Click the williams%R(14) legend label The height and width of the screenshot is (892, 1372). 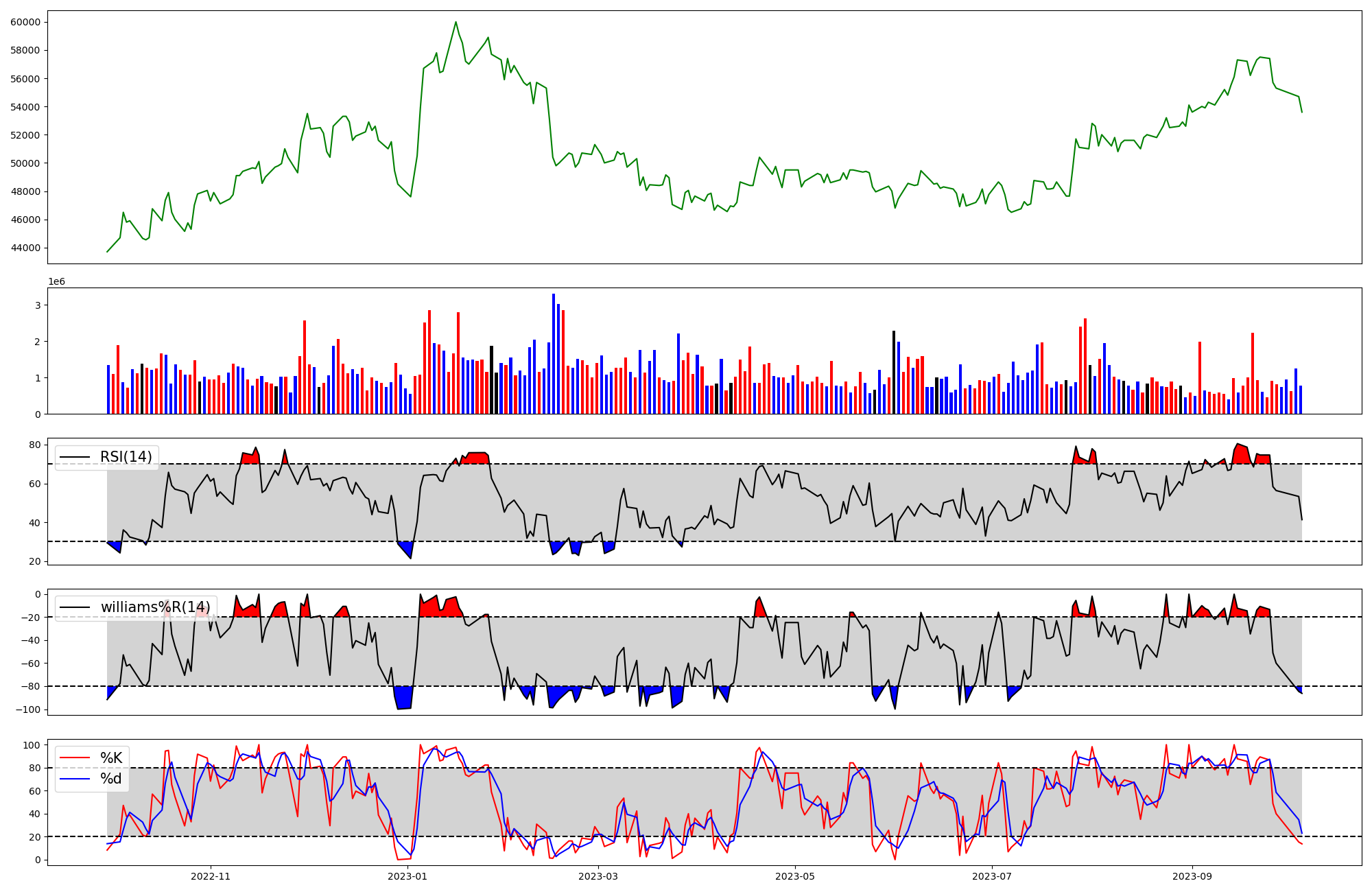point(155,607)
